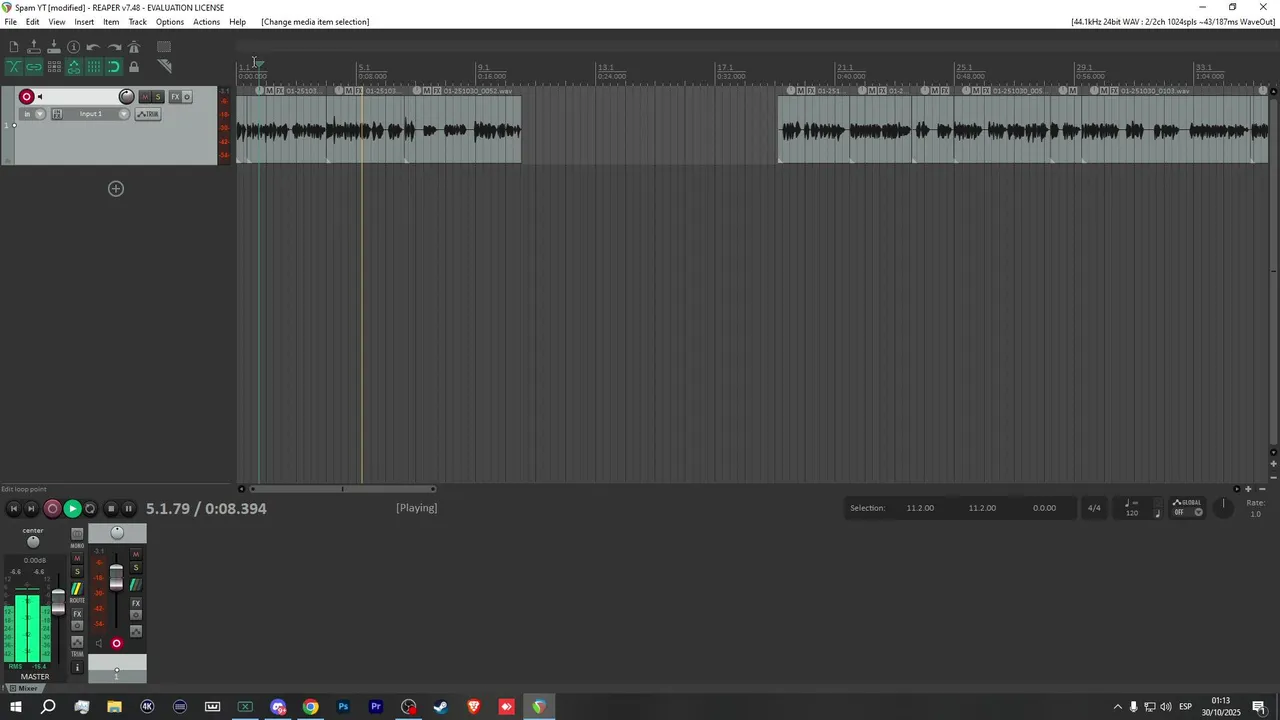The image size is (1280, 720).
Task: Go to project start transport button
Action: 14,509
